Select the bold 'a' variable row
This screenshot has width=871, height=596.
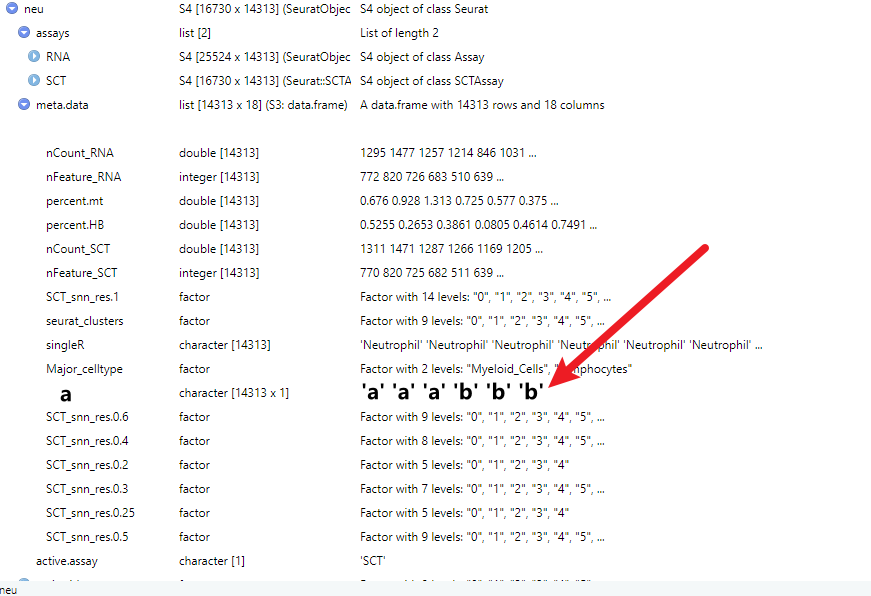[66, 394]
